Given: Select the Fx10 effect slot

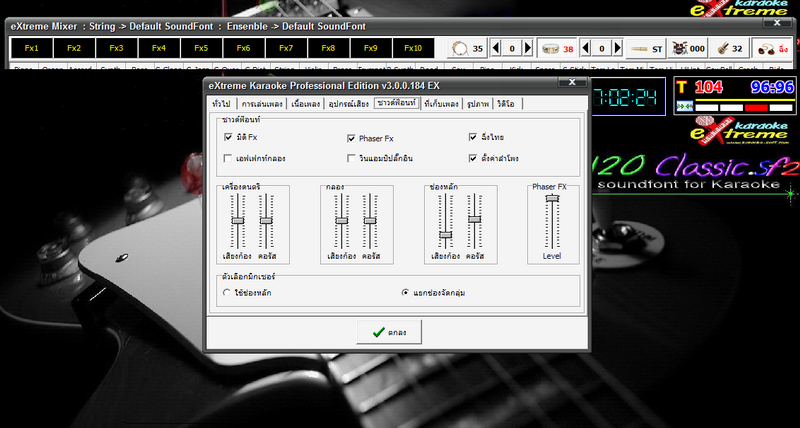Looking at the screenshot, I should tap(412, 48).
